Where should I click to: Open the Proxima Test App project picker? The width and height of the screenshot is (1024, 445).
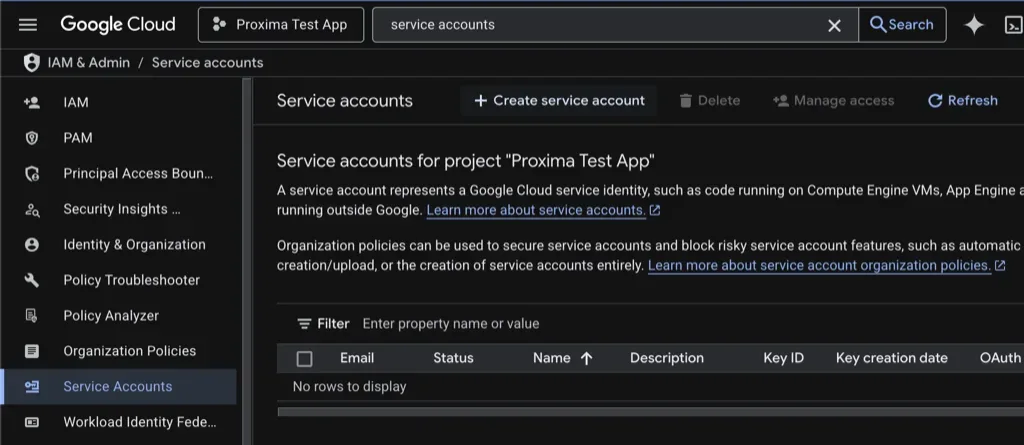281,25
